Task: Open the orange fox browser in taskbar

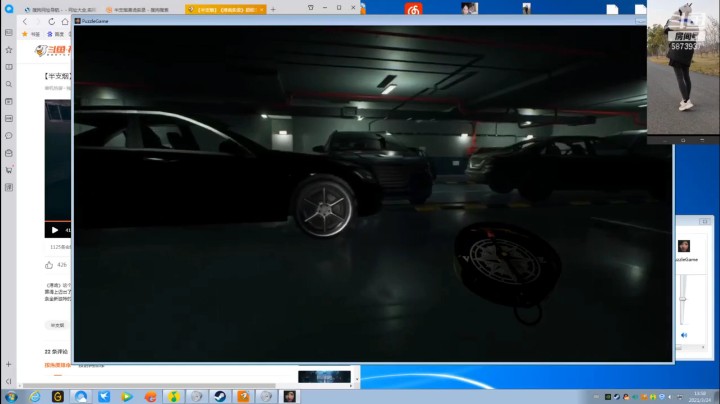Action: [151, 397]
